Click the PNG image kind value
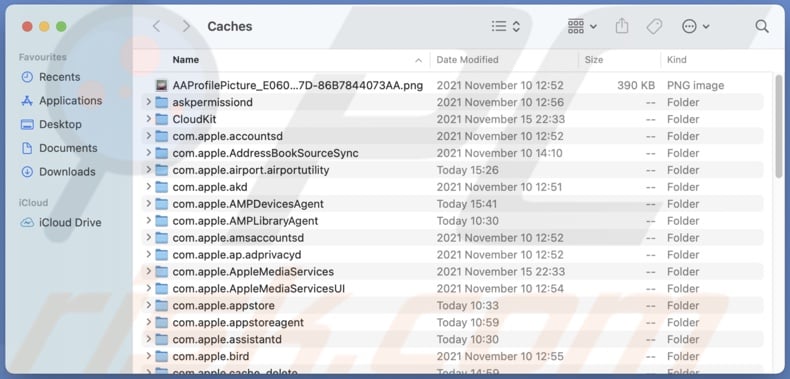 pyautogui.click(x=695, y=86)
